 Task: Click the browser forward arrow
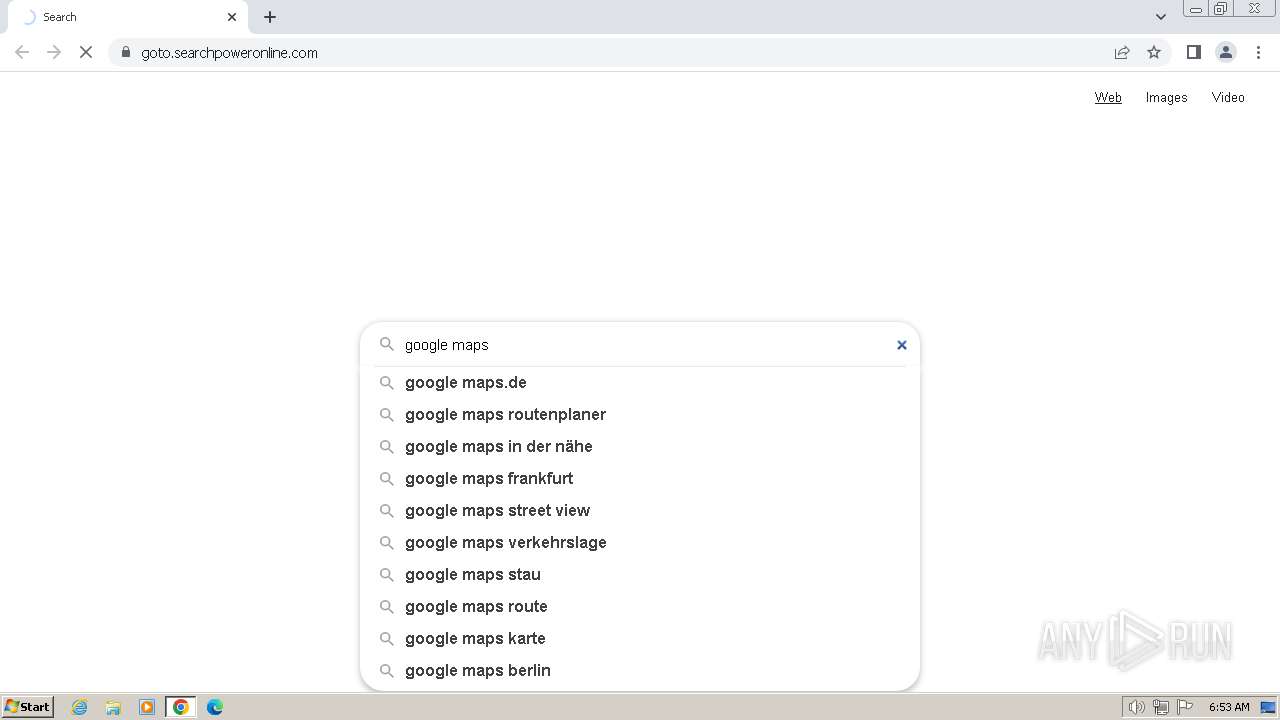click(54, 52)
